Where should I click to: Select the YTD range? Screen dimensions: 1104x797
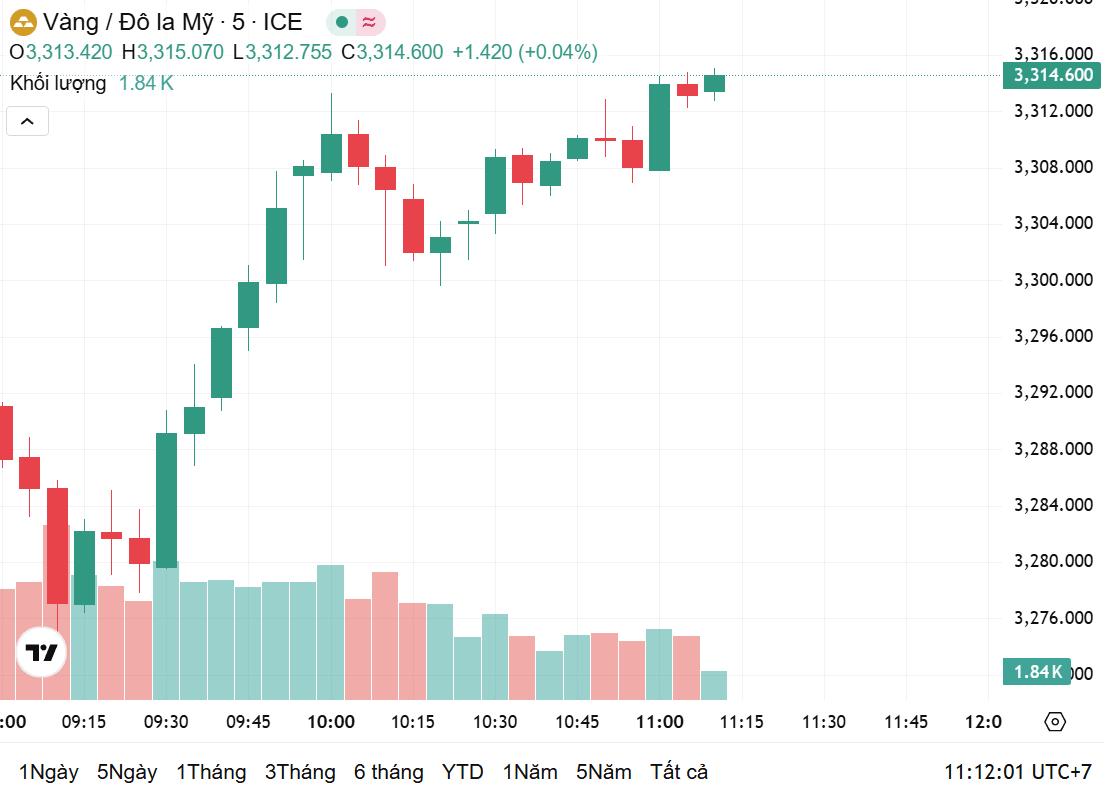tap(463, 772)
